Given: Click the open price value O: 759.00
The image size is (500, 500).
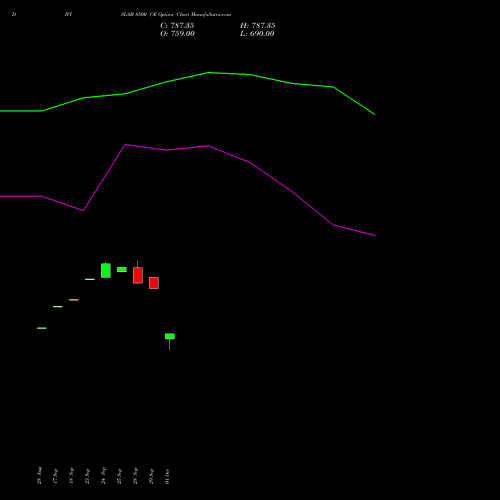Looking at the screenshot, I should pos(177,34).
